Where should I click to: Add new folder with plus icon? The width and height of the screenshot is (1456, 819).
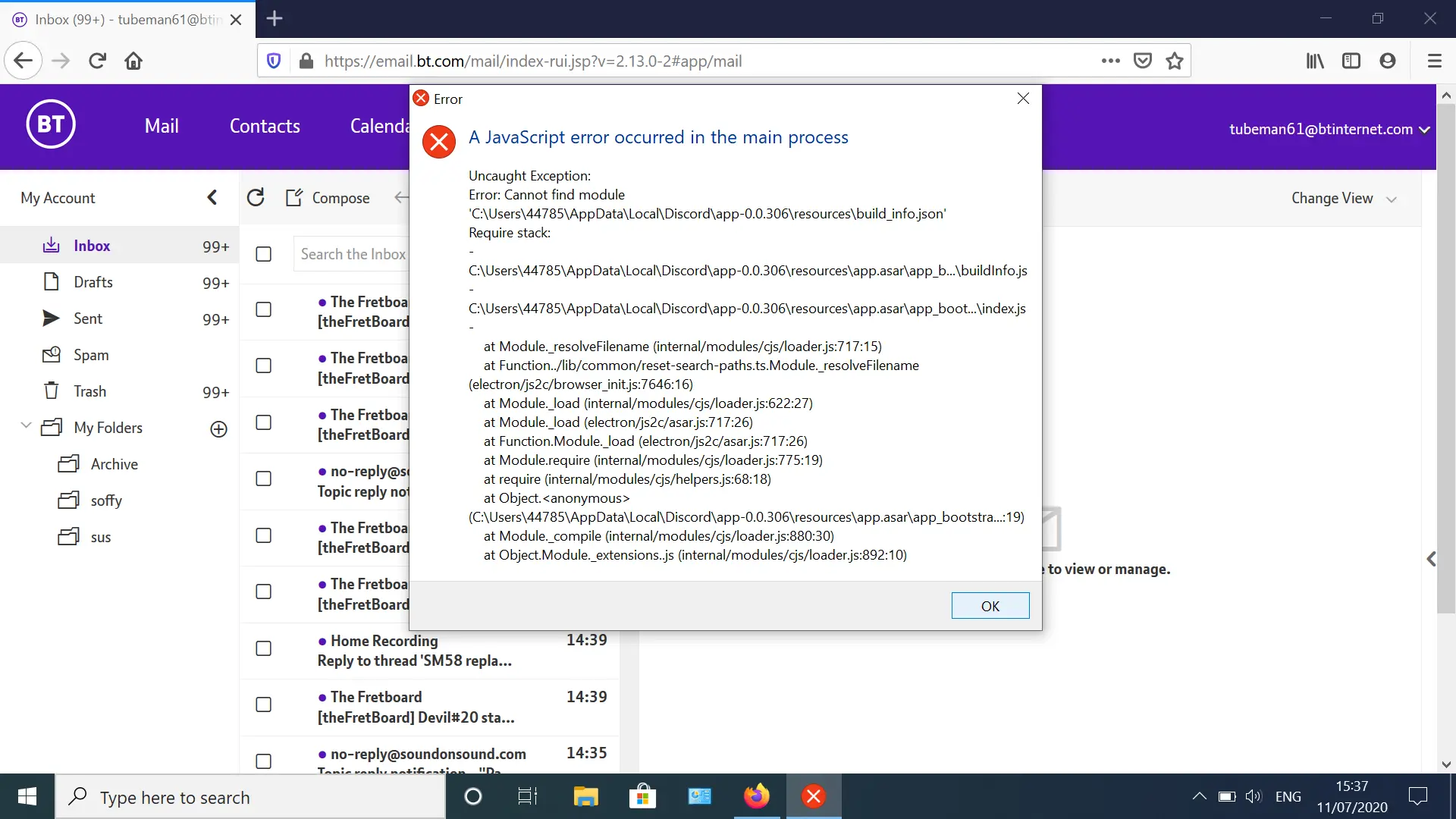(218, 429)
